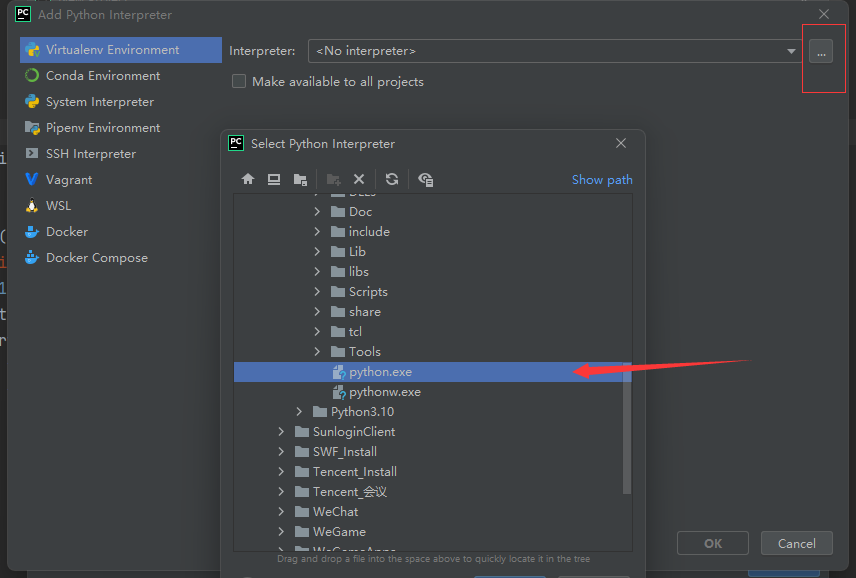Select System Interpreter in the sidebar
This screenshot has height=578, width=856.
121,102
